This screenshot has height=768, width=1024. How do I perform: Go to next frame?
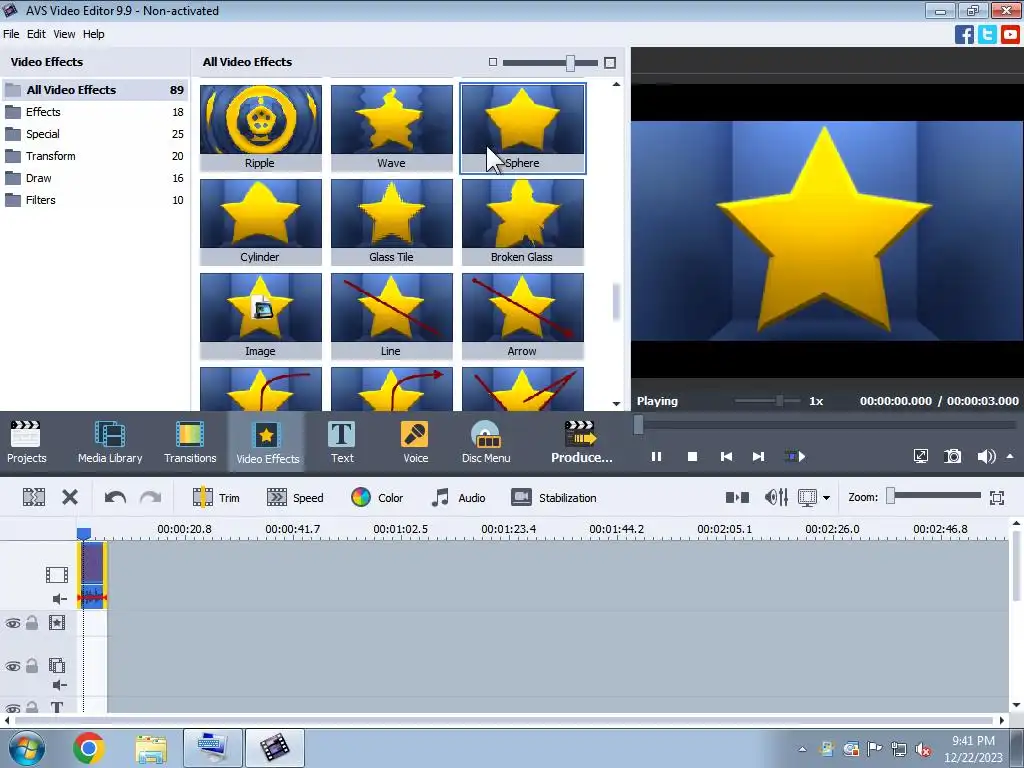click(x=758, y=456)
